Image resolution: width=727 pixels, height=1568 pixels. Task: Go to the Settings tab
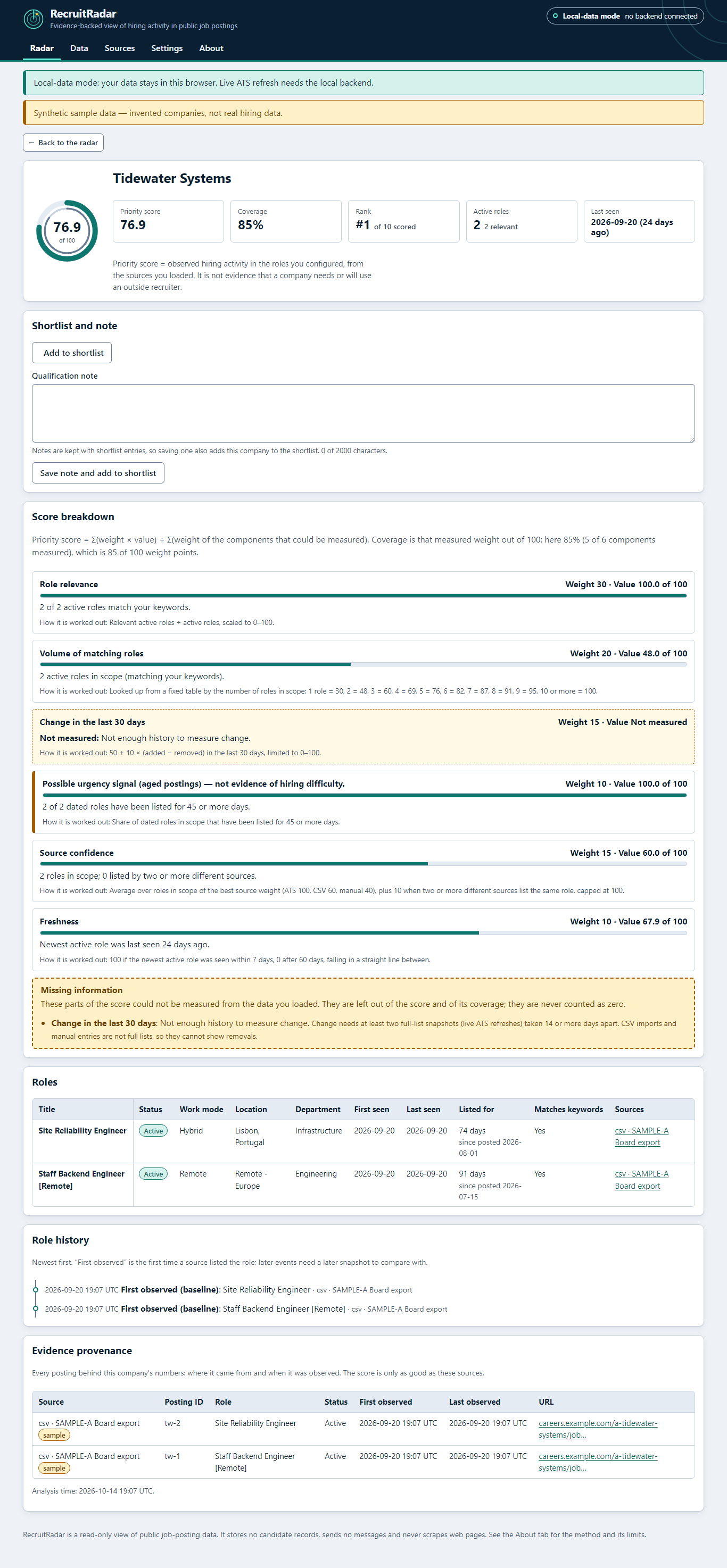coord(167,48)
